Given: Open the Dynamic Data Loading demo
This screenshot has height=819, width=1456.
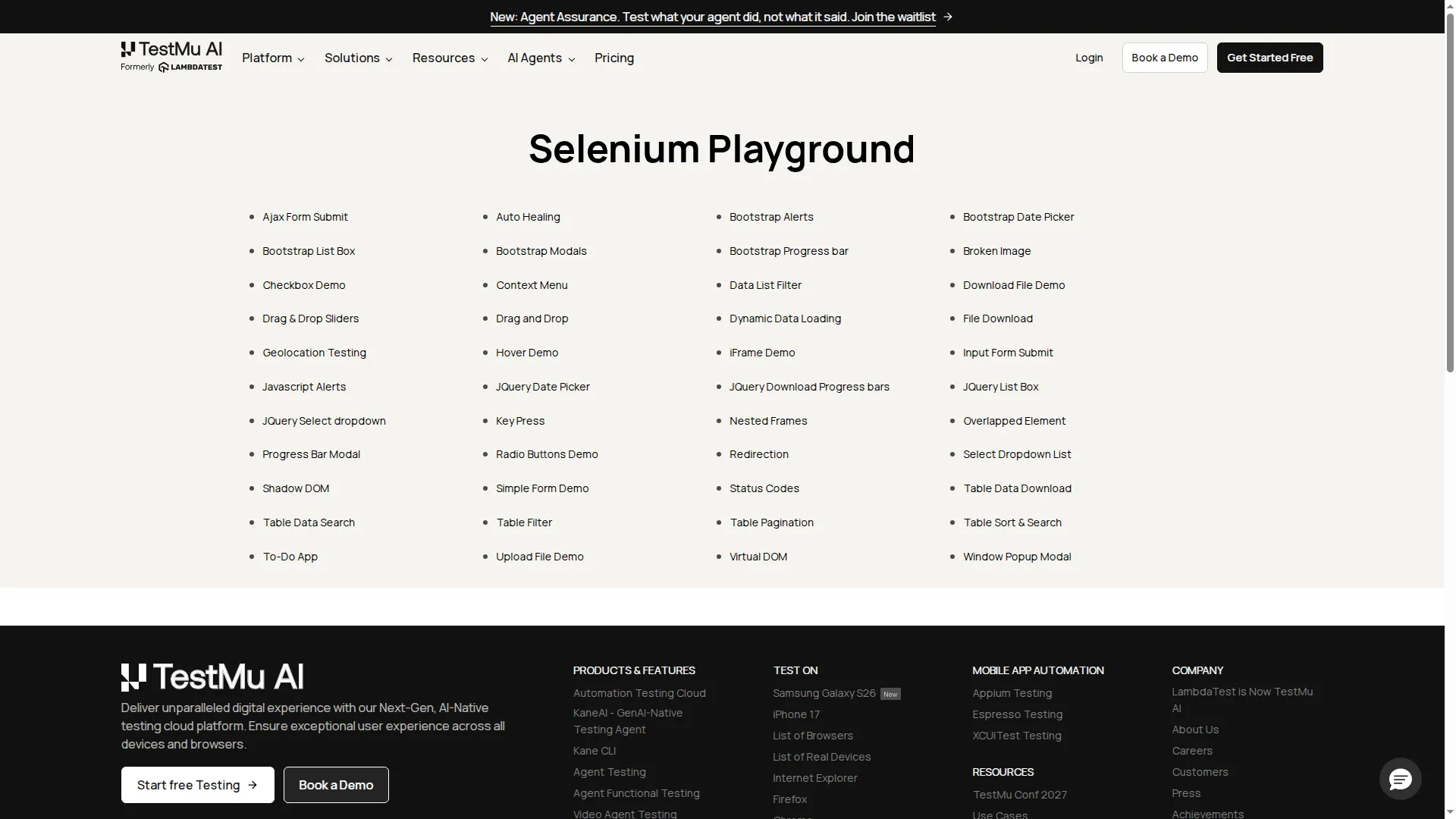Looking at the screenshot, I should click(x=785, y=318).
